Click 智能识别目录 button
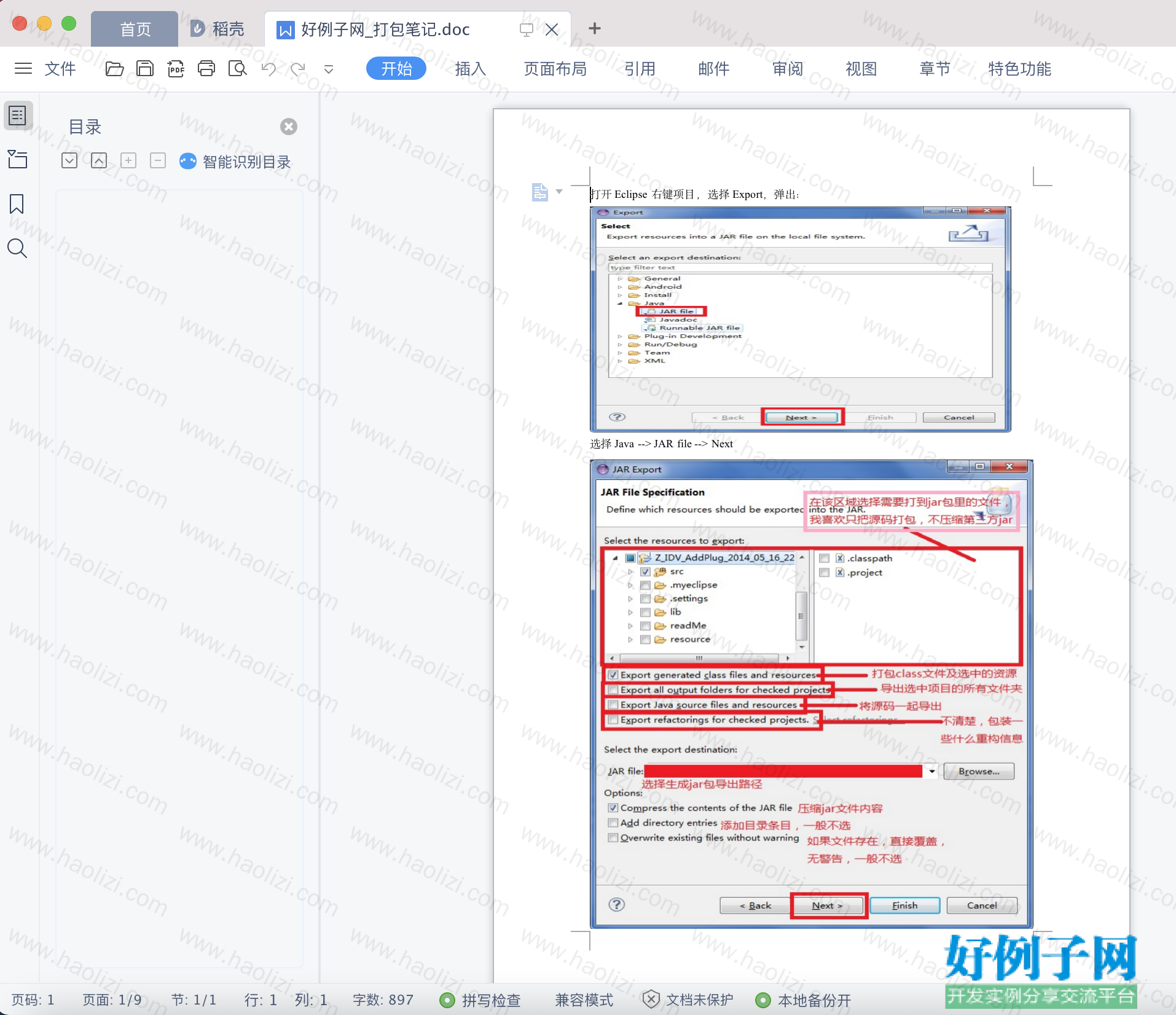The image size is (1176, 1015). tap(235, 162)
